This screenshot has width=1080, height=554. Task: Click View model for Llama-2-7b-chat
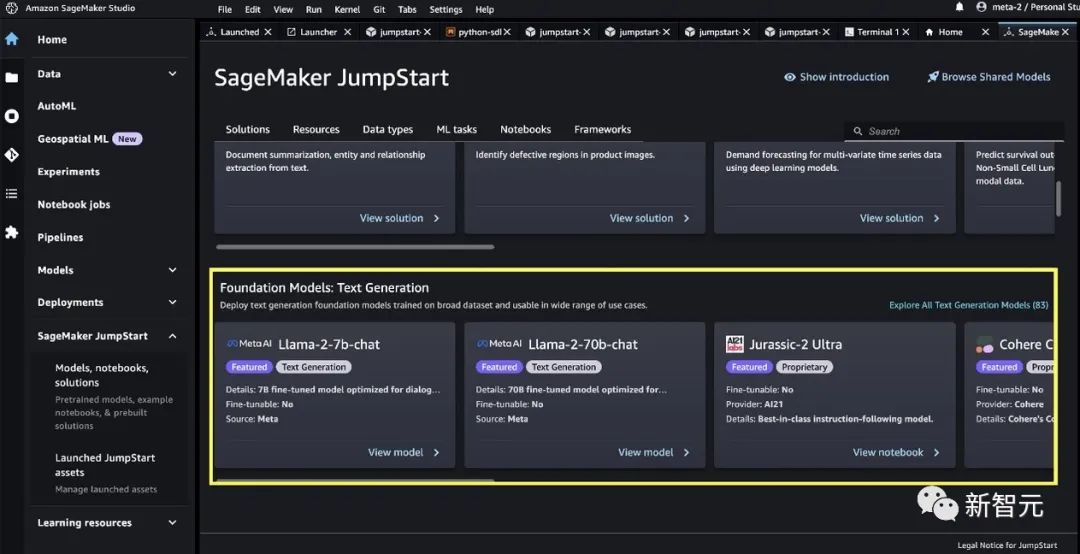pos(403,452)
